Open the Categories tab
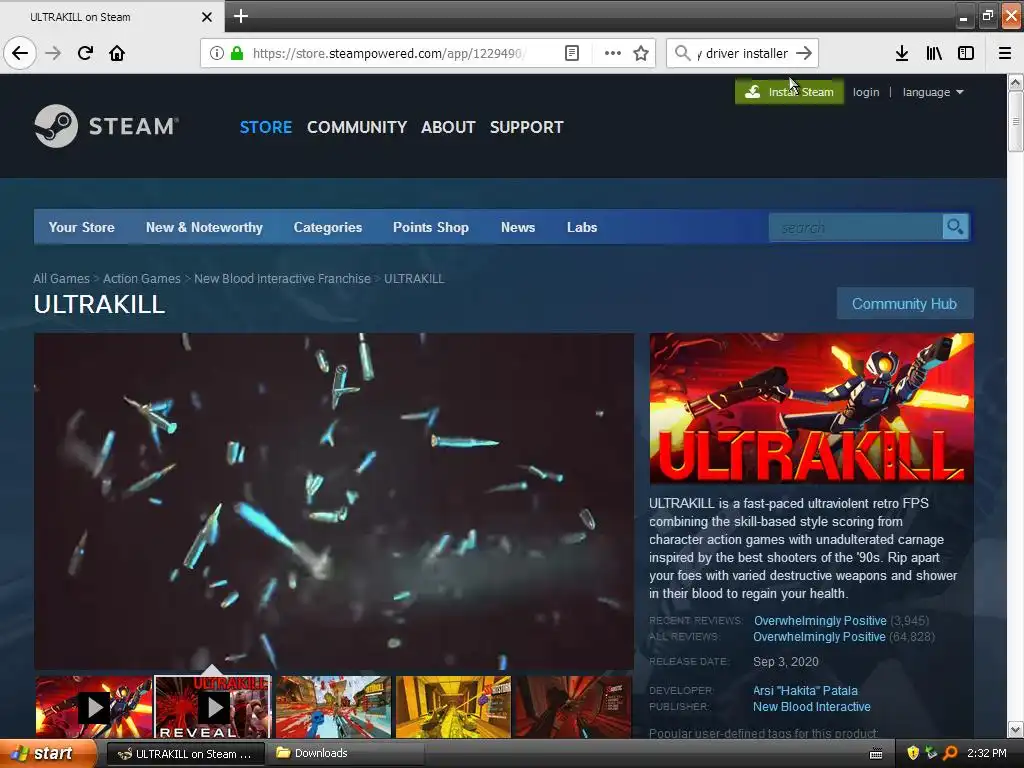 328,227
